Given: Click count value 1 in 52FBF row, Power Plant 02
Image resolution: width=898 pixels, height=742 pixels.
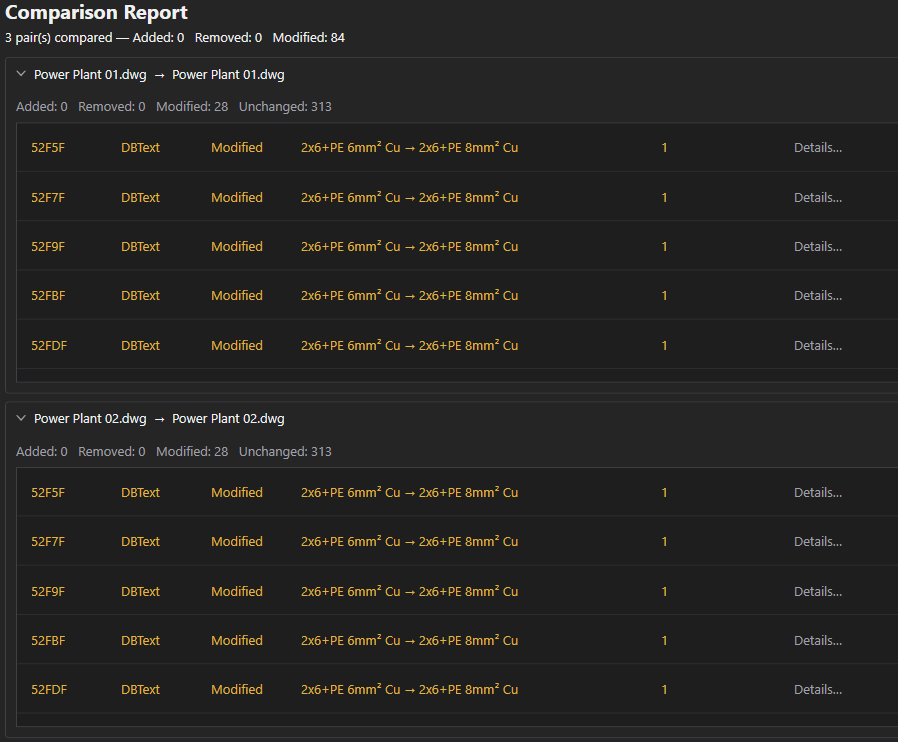Looking at the screenshot, I should click(x=664, y=641).
